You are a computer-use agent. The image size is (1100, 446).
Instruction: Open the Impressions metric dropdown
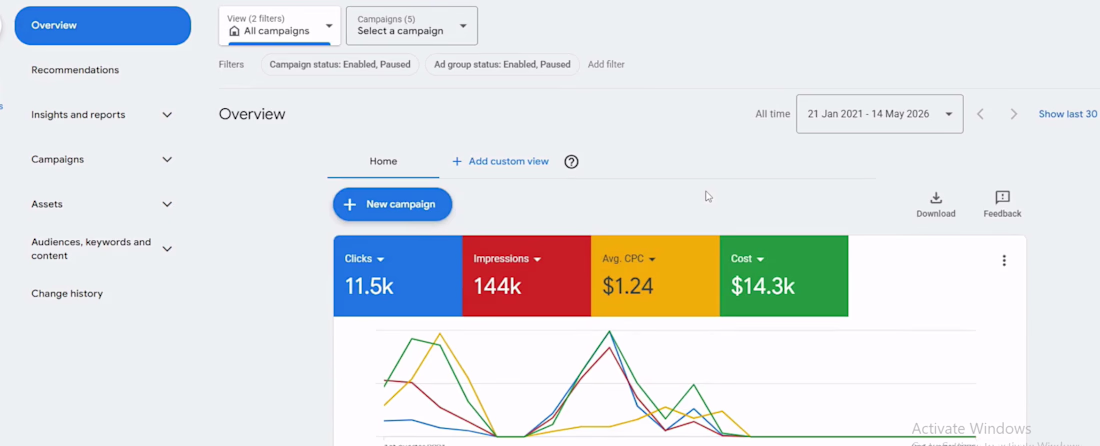click(x=507, y=259)
